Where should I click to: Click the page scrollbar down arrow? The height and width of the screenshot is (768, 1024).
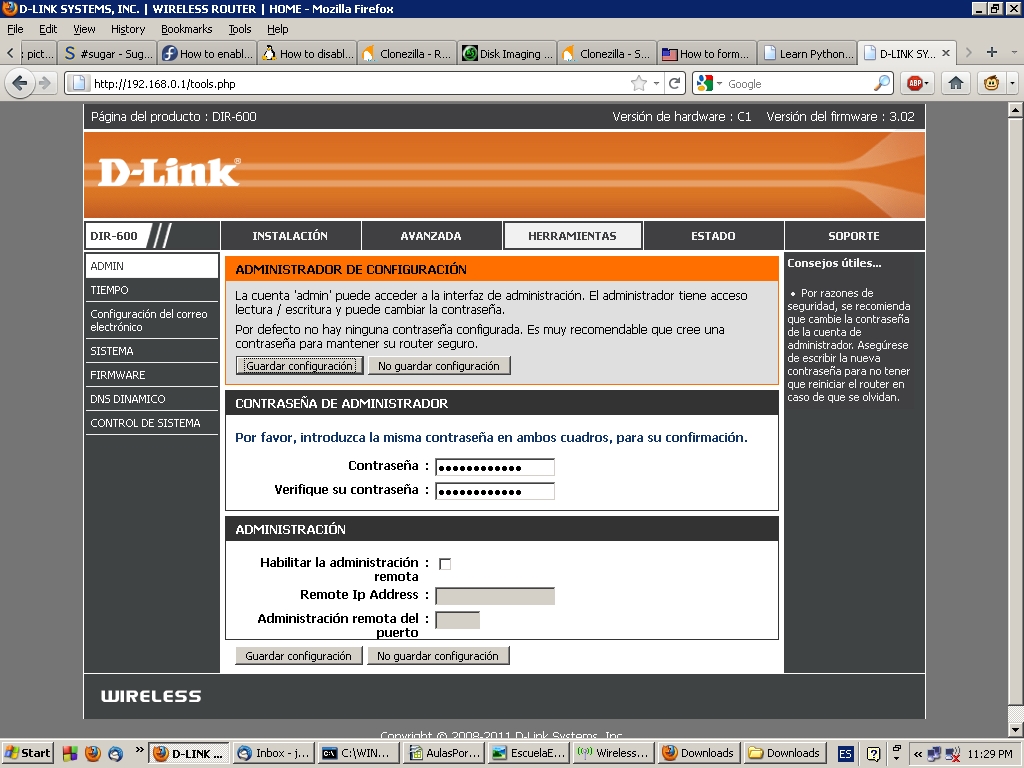click(x=1015, y=730)
